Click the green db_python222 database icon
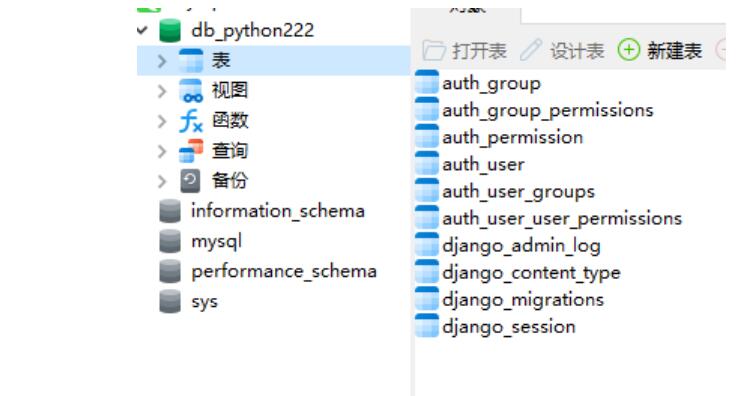 [170, 31]
